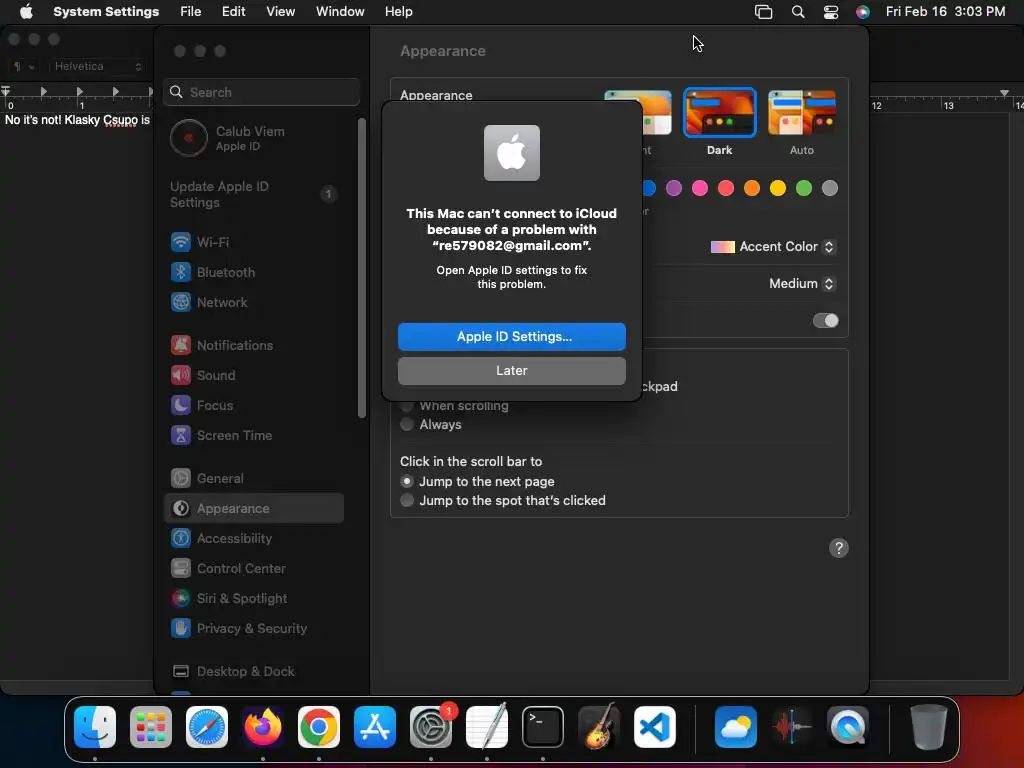Open TextEdit from the Dock
1024x768 pixels.
coord(487,727)
